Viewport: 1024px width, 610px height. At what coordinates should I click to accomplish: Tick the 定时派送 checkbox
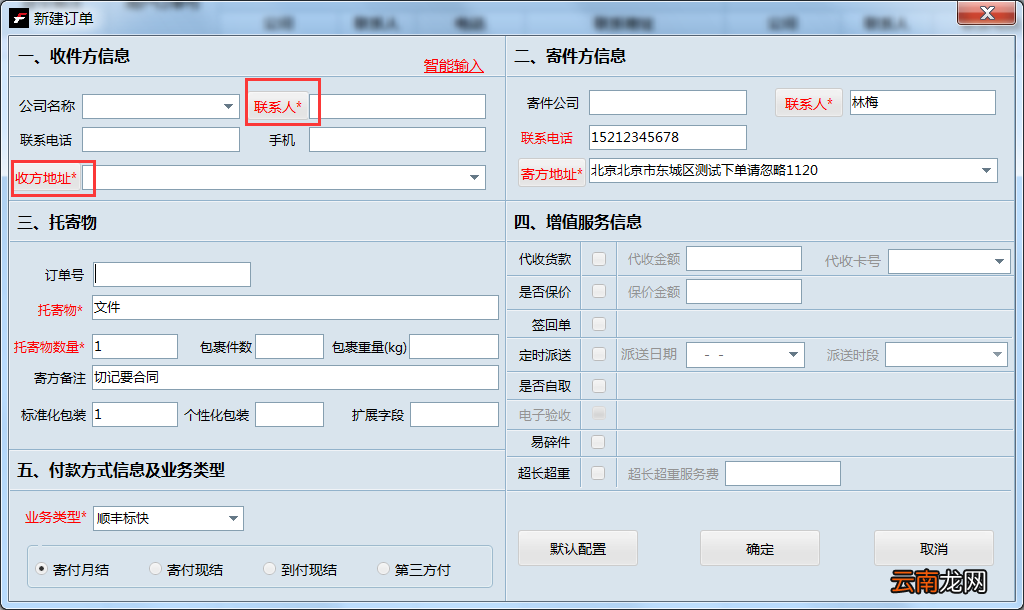[599, 354]
